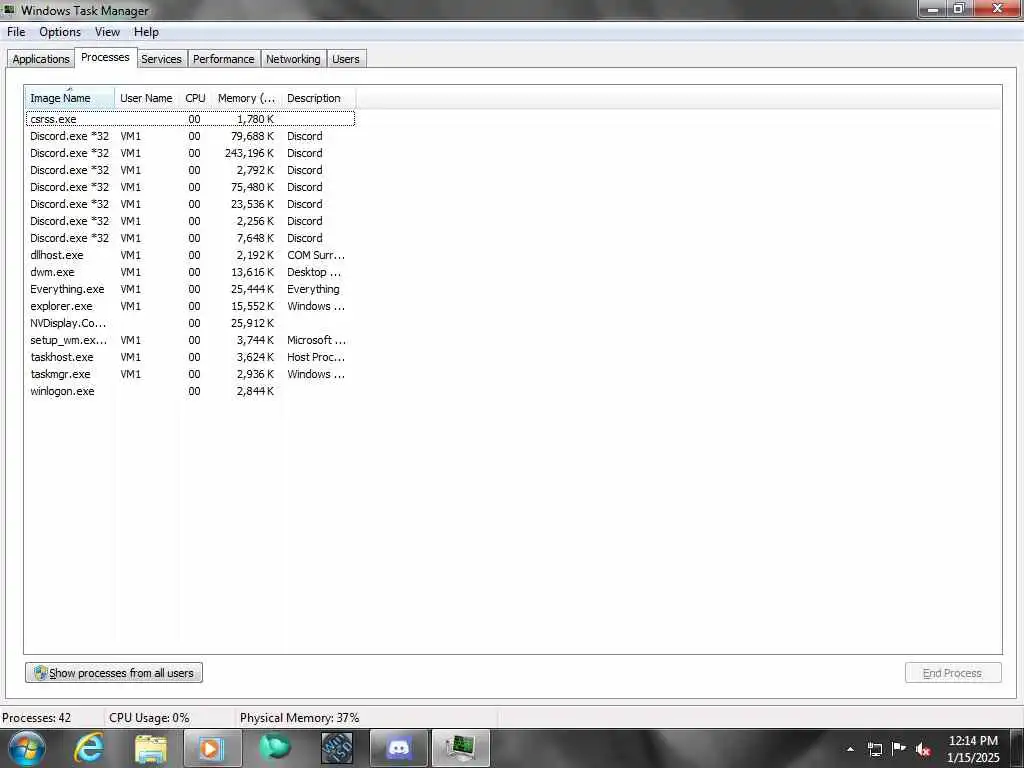This screenshot has height=768, width=1024.
Task: Select the taskmgr.exe process
Action: point(190,374)
